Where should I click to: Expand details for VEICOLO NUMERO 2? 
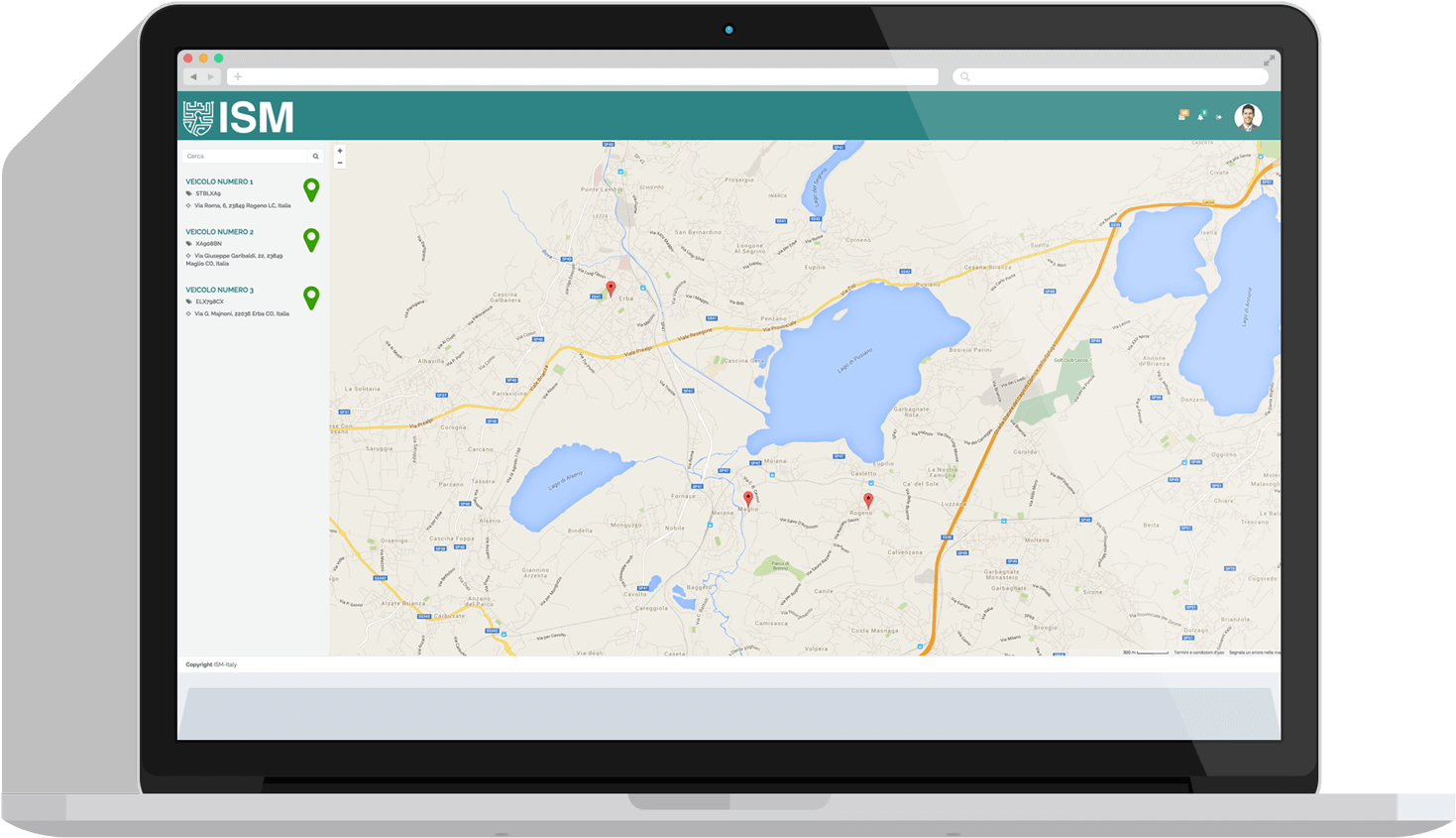[x=219, y=231]
